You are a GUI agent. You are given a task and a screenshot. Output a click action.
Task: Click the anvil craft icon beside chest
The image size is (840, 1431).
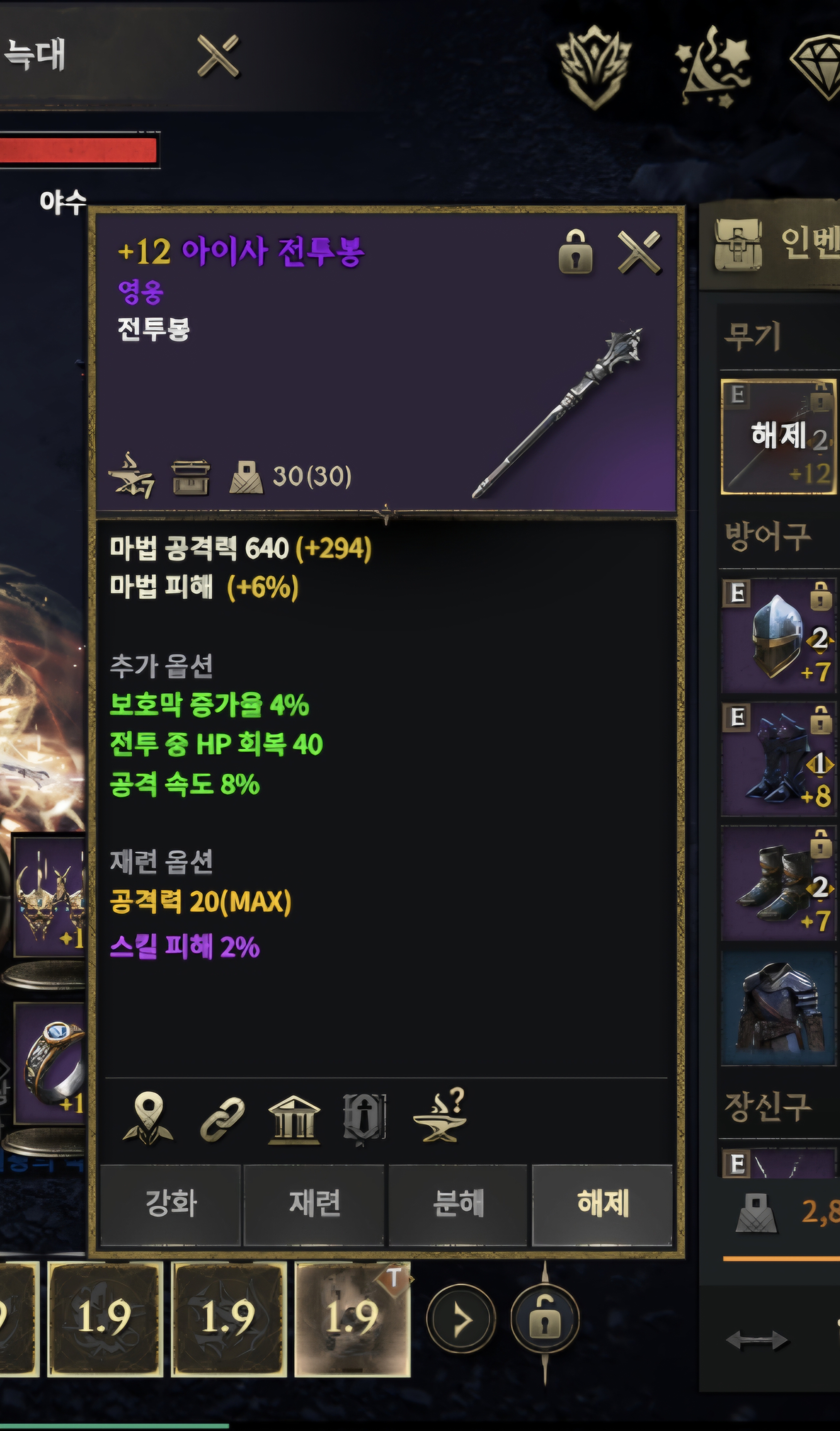[132, 476]
